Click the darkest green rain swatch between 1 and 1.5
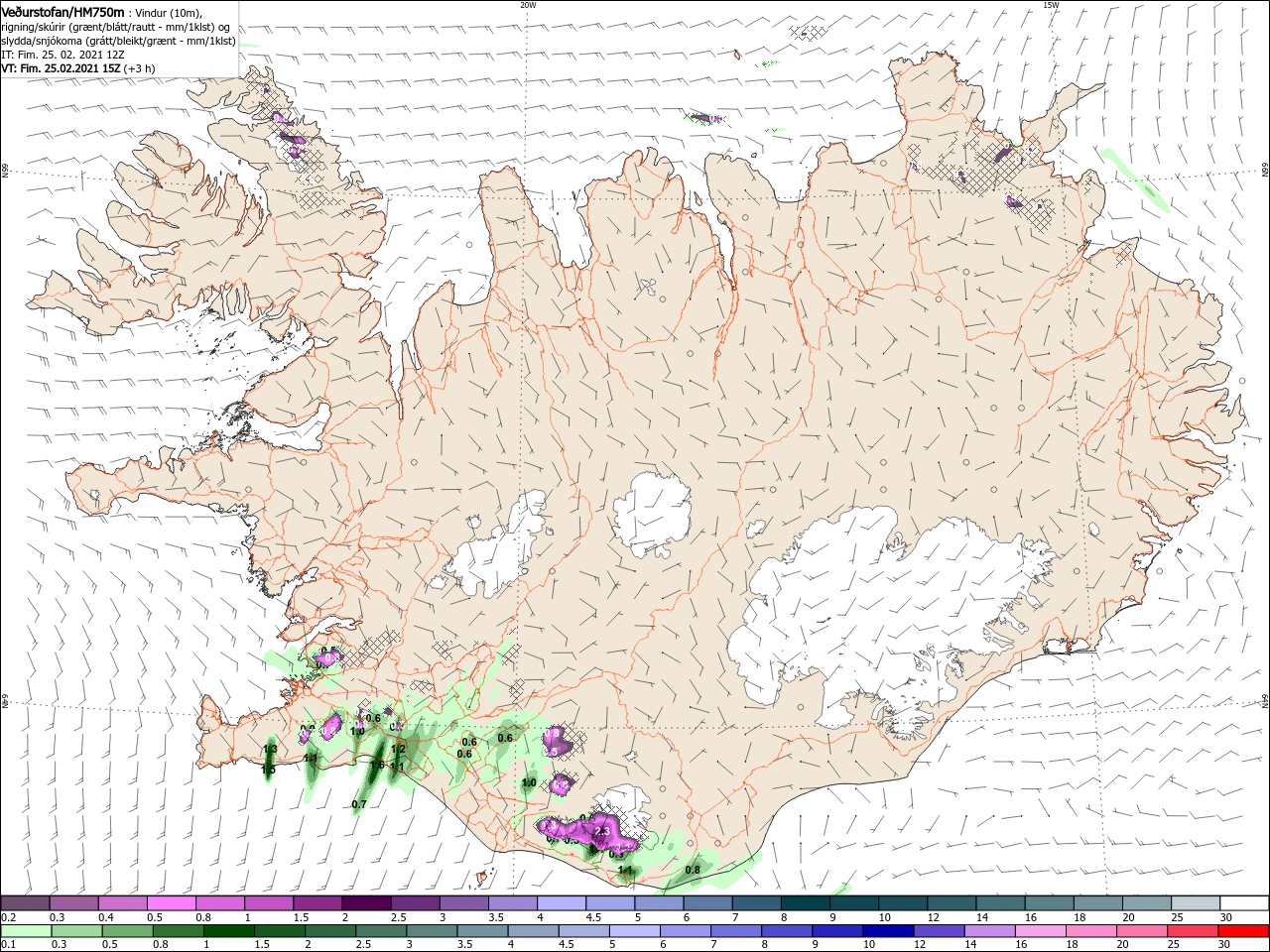 click(x=228, y=931)
